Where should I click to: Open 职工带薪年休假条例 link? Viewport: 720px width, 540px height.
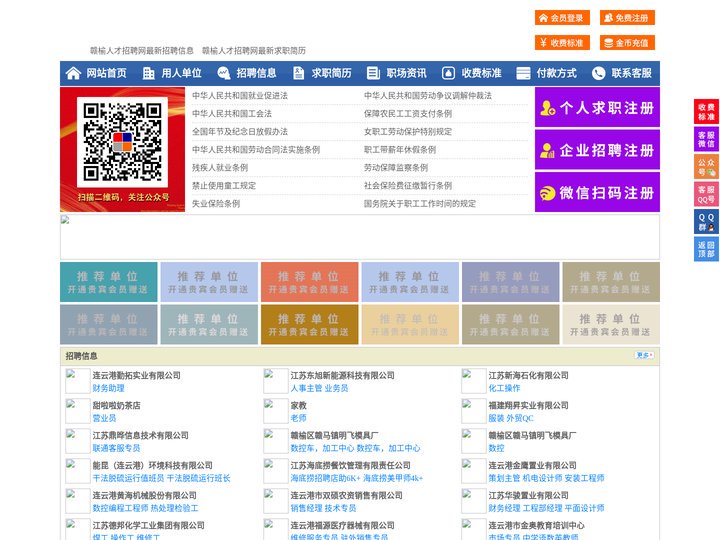(x=400, y=150)
